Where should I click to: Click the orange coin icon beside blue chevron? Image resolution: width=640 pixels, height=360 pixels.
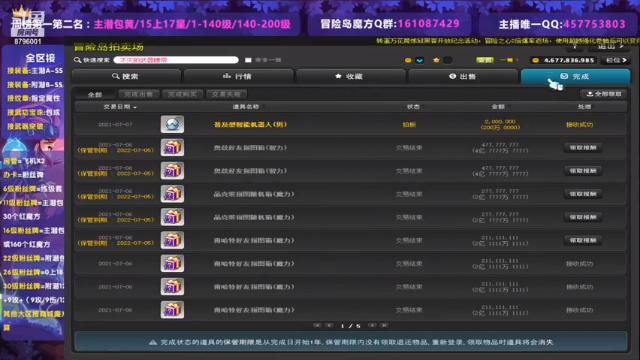click(408, 60)
